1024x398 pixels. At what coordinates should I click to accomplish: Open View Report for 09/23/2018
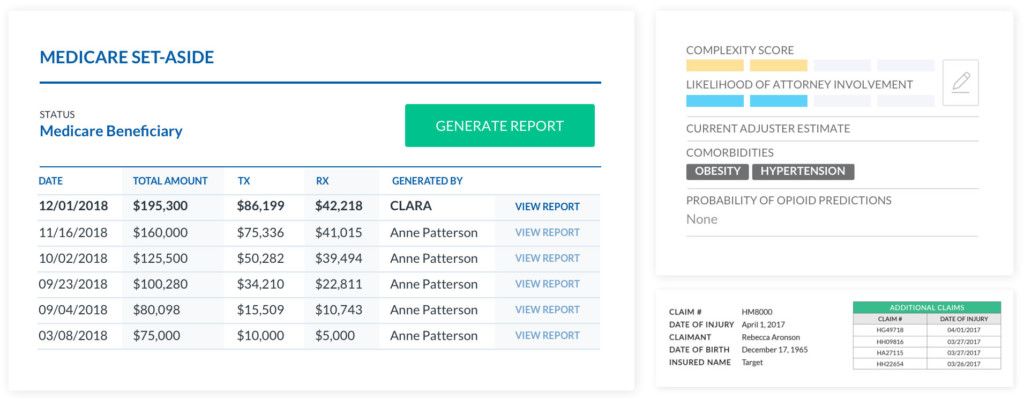click(547, 284)
